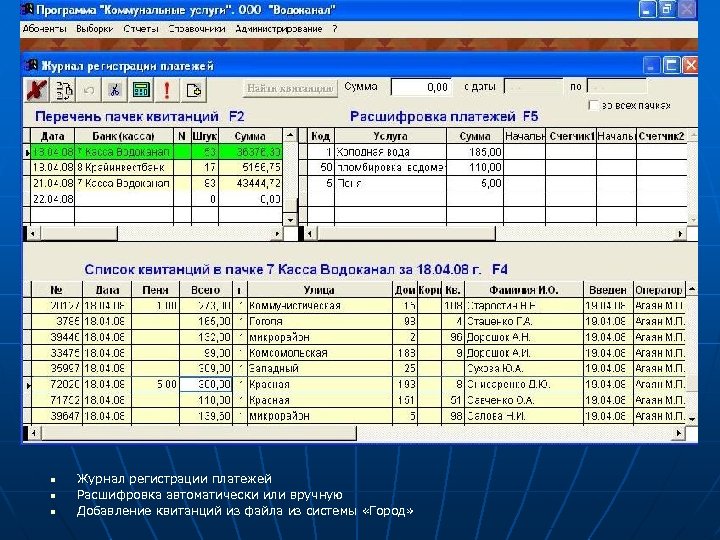Click the scissors cut toolbar icon

click(115, 89)
